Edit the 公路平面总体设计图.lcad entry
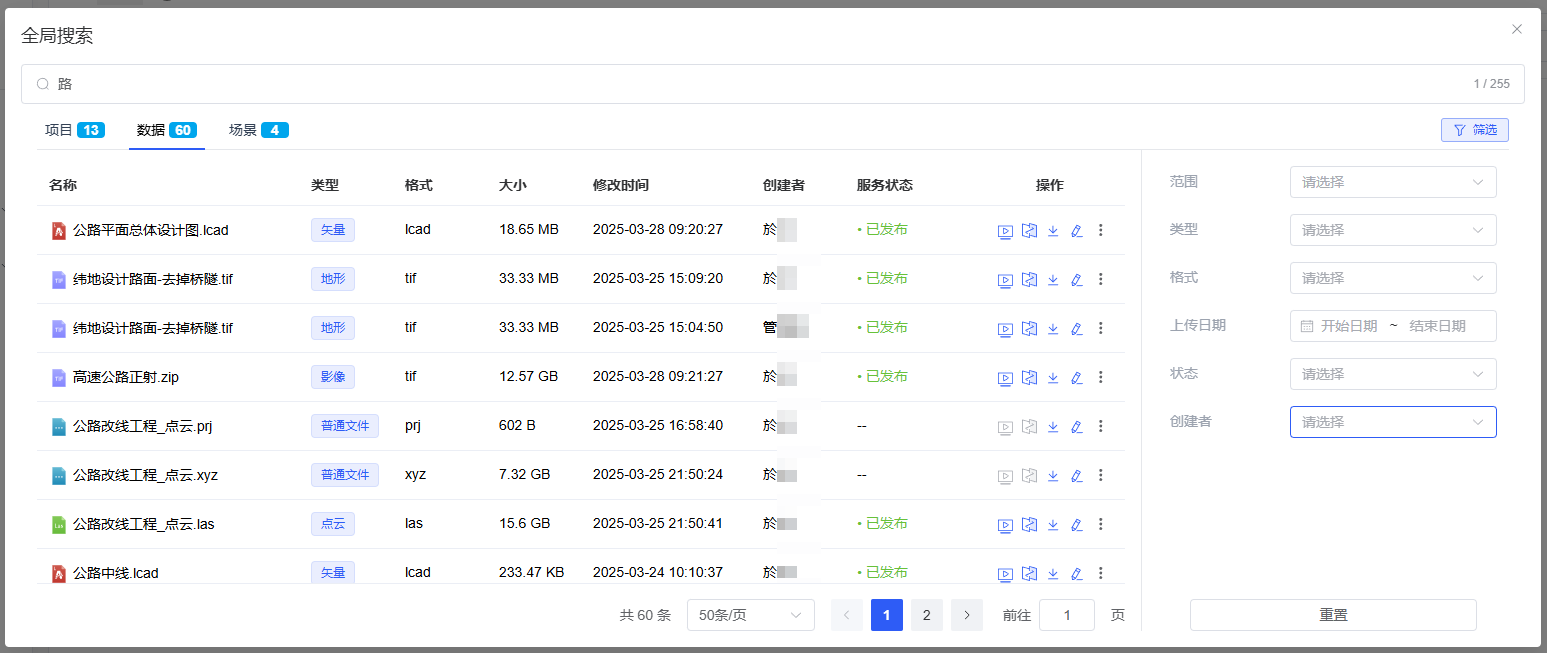1547x653 pixels. (x=1077, y=231)
